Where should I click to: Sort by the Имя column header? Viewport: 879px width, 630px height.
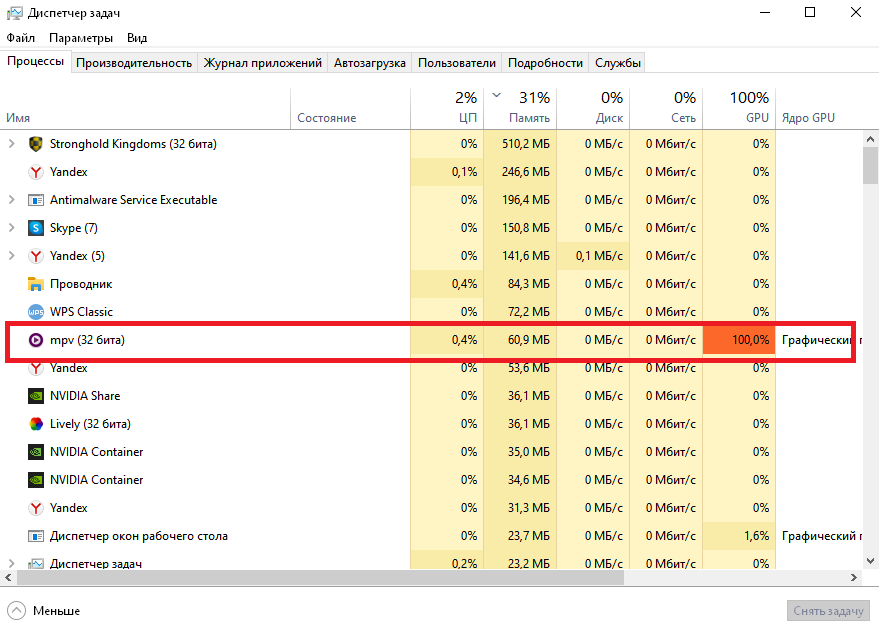[145, 109]
